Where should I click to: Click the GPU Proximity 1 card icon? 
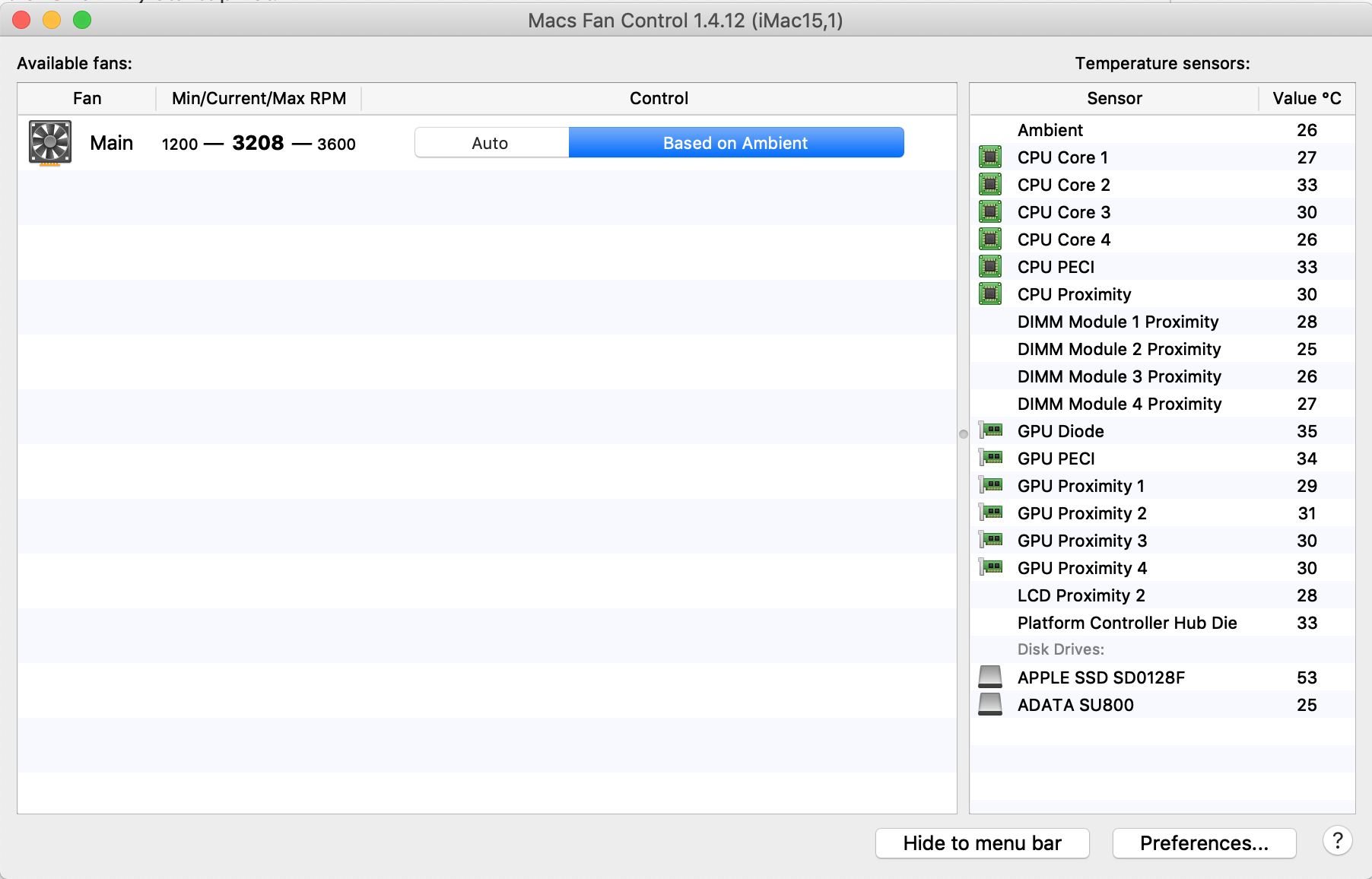(990, 486)
